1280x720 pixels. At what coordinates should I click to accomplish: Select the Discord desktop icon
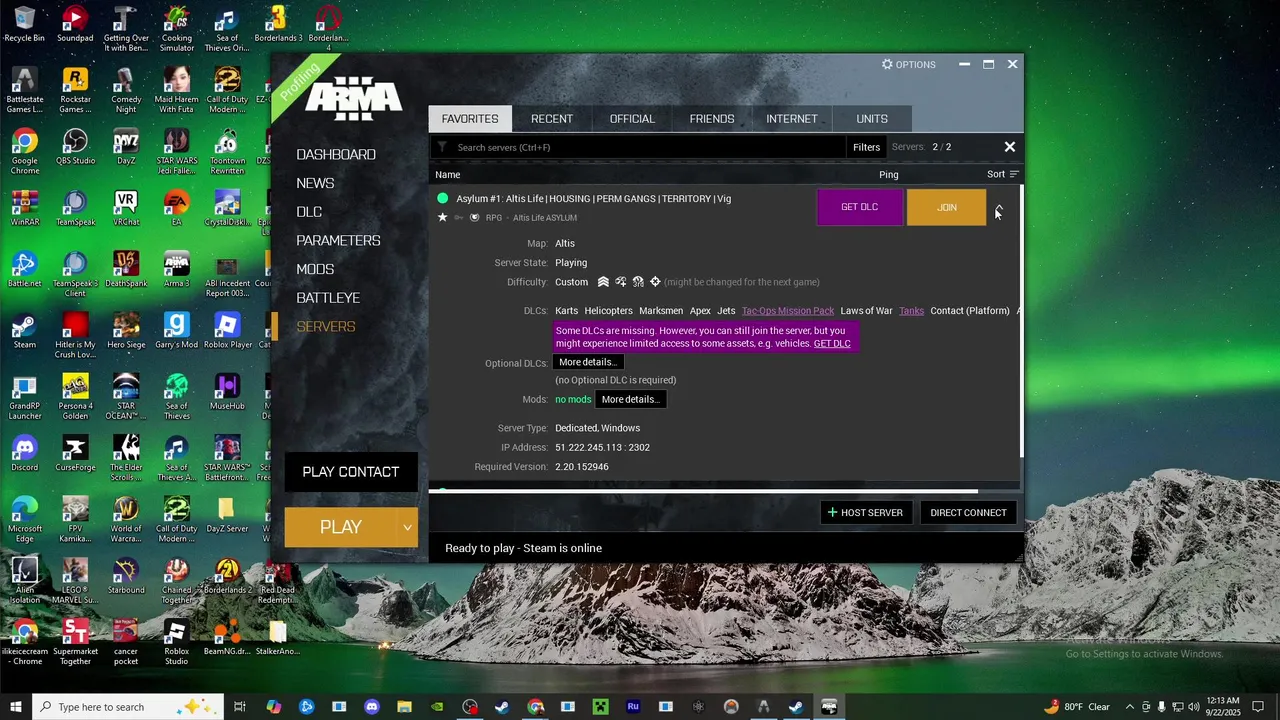pyautogui.click(x=24, y=453)
